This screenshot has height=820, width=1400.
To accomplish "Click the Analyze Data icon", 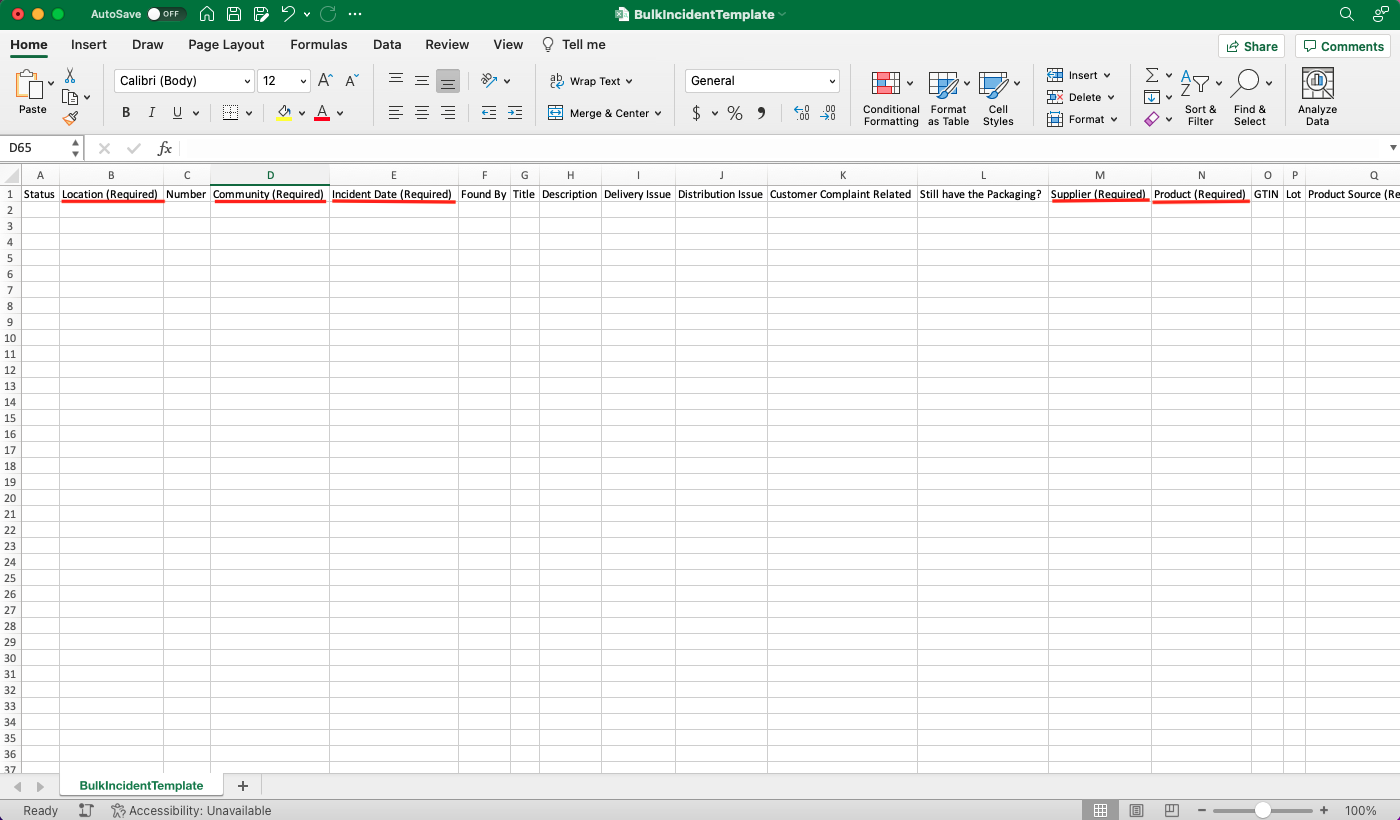I will click(x=1317, y=83).
